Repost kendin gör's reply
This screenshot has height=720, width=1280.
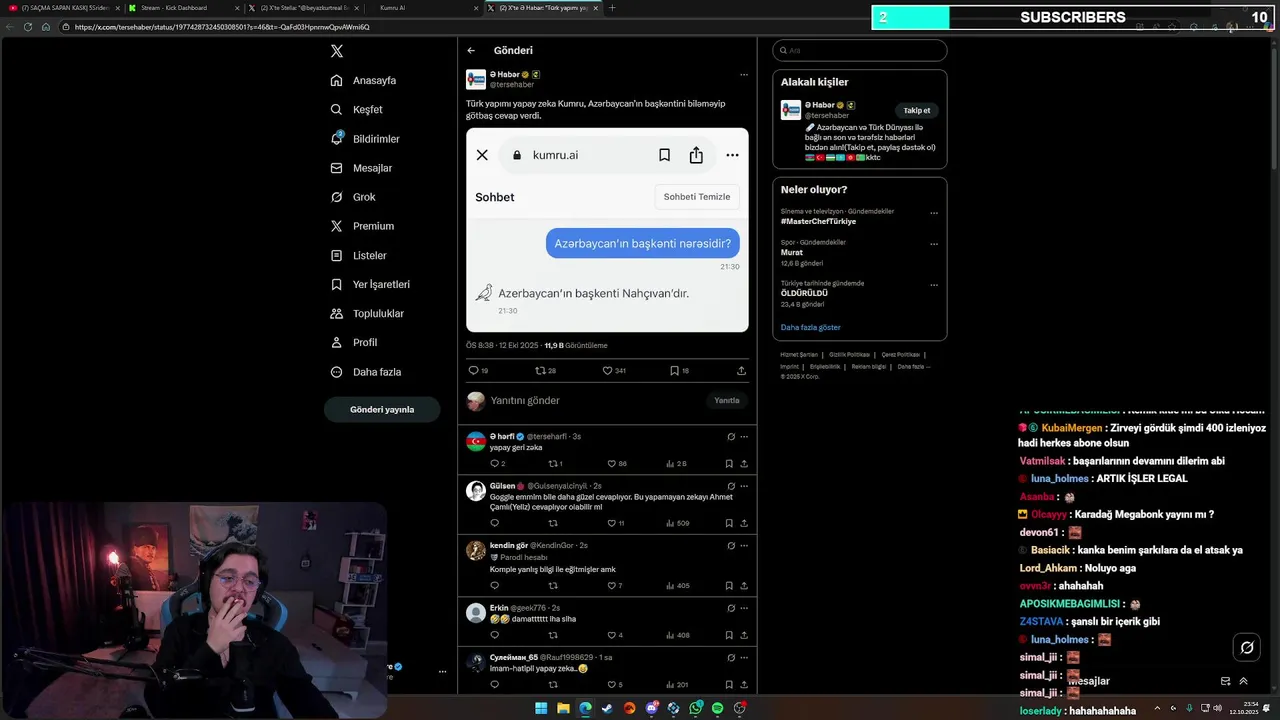click(x=553, y=586)
